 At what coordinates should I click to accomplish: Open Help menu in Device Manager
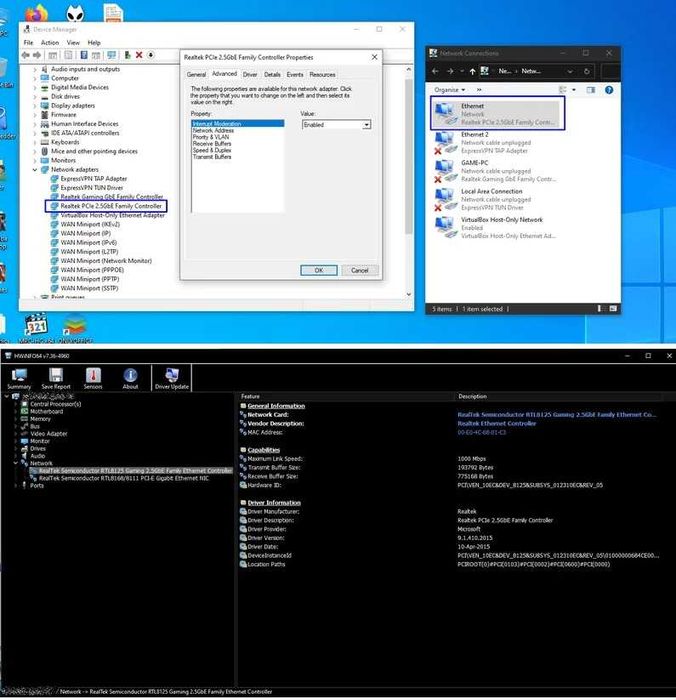pos(94,42)
